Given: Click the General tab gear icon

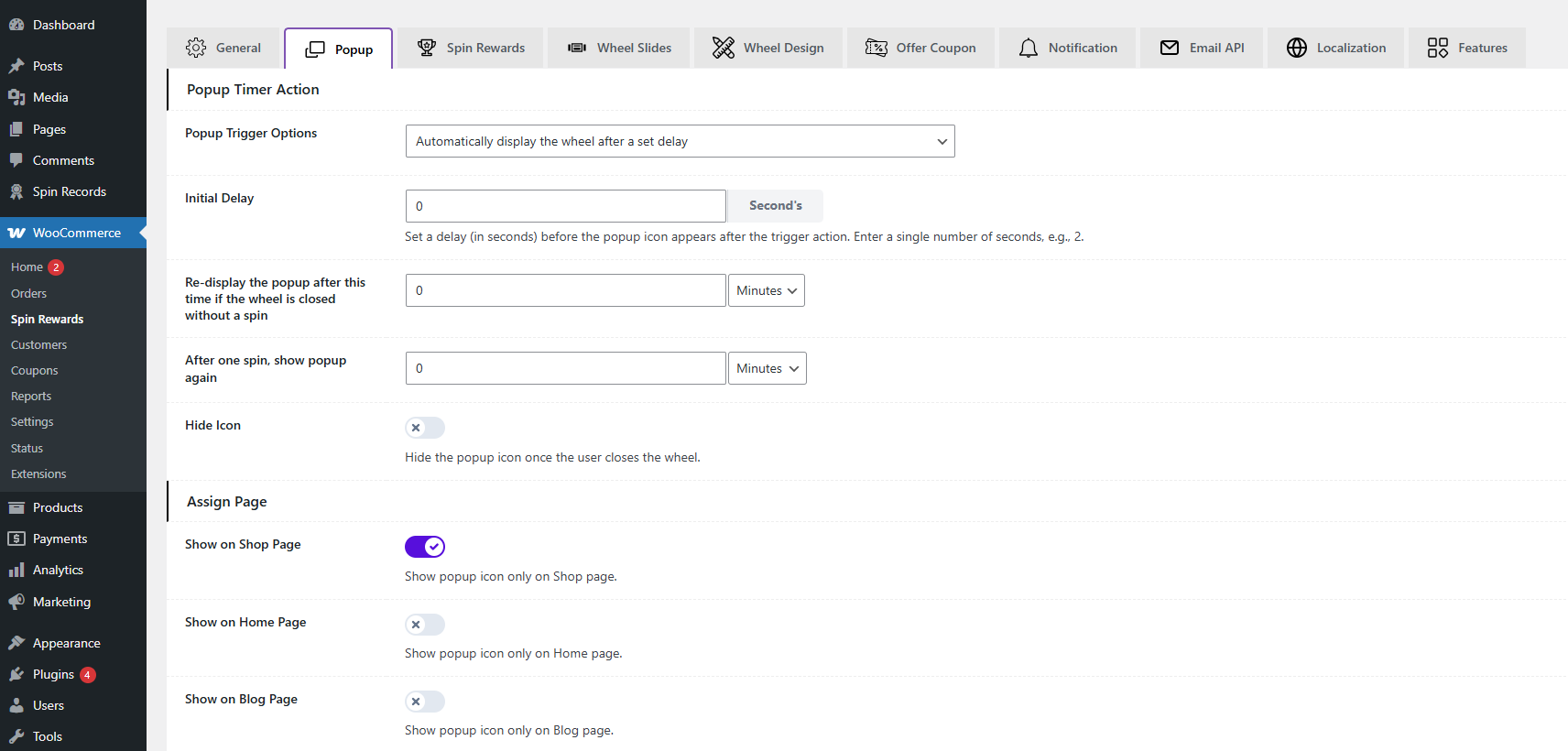Looking at the screenshot, I should click(195, 48).
